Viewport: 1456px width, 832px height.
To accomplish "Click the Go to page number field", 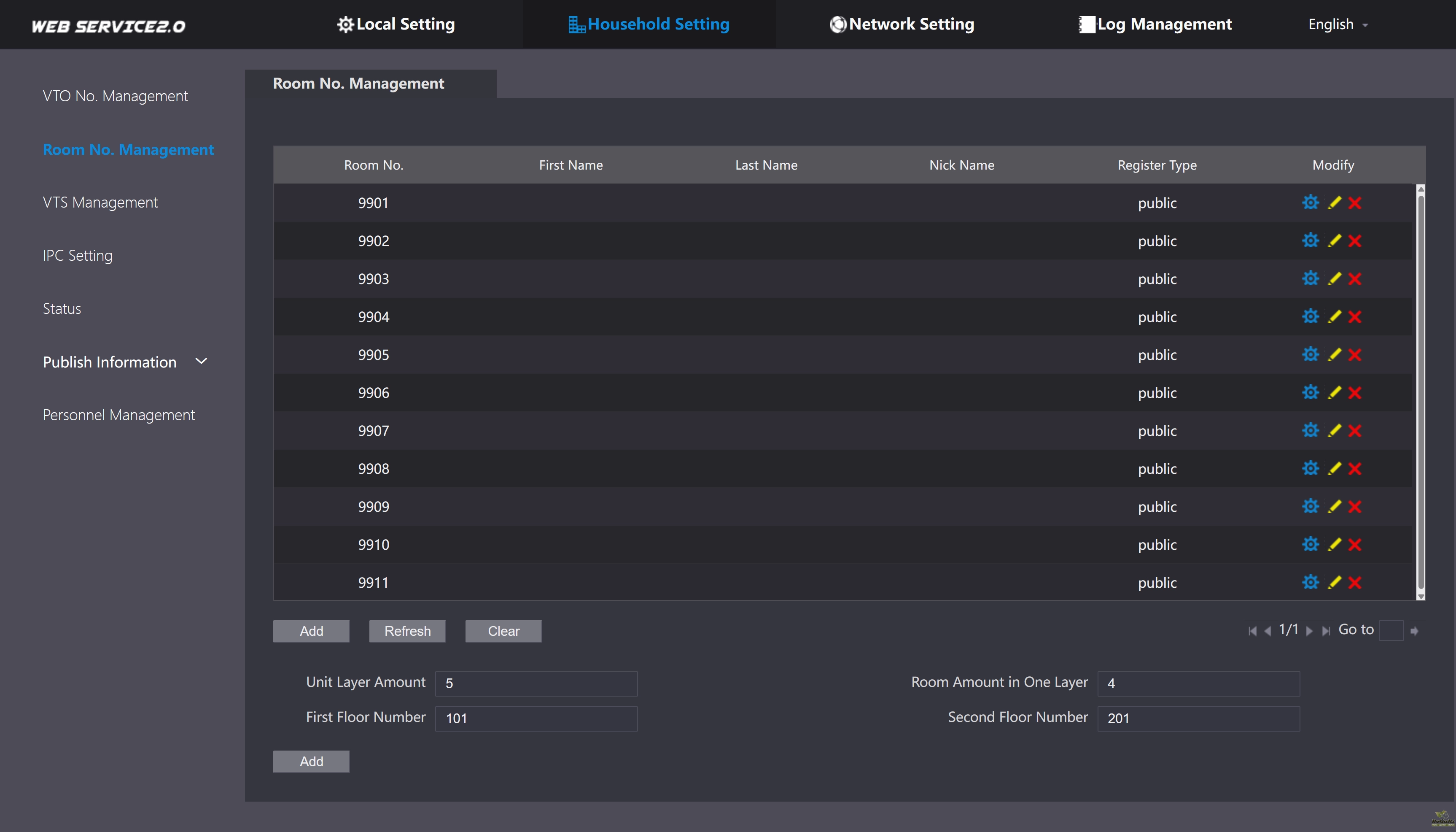I will coord(1391,630).
